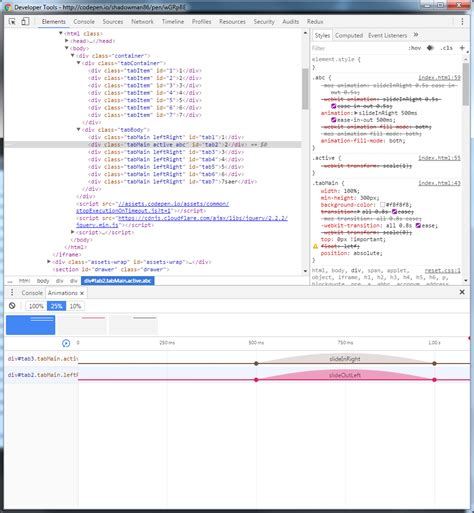Open the Profiles panel tab

[201, 22]
